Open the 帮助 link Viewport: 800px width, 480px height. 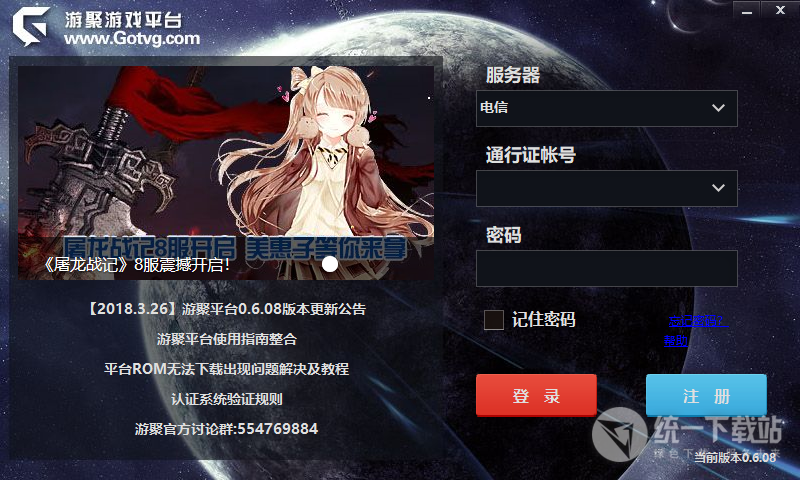(676, 340)
